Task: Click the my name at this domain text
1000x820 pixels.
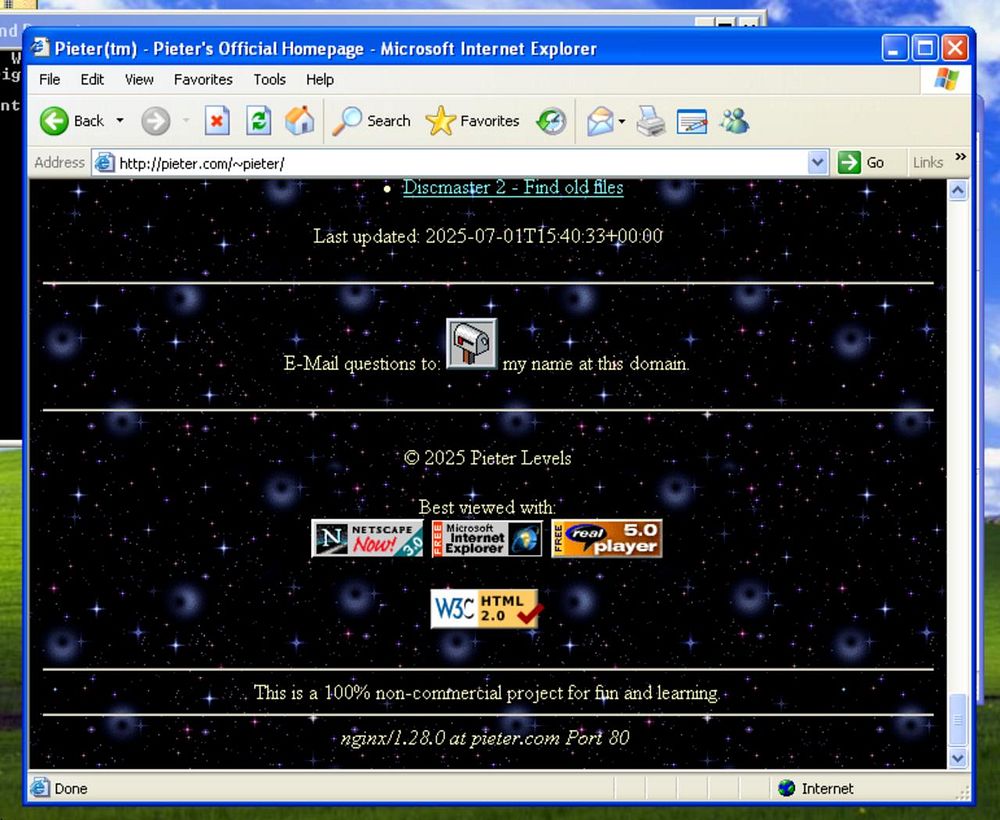Action: click(596, 363)
